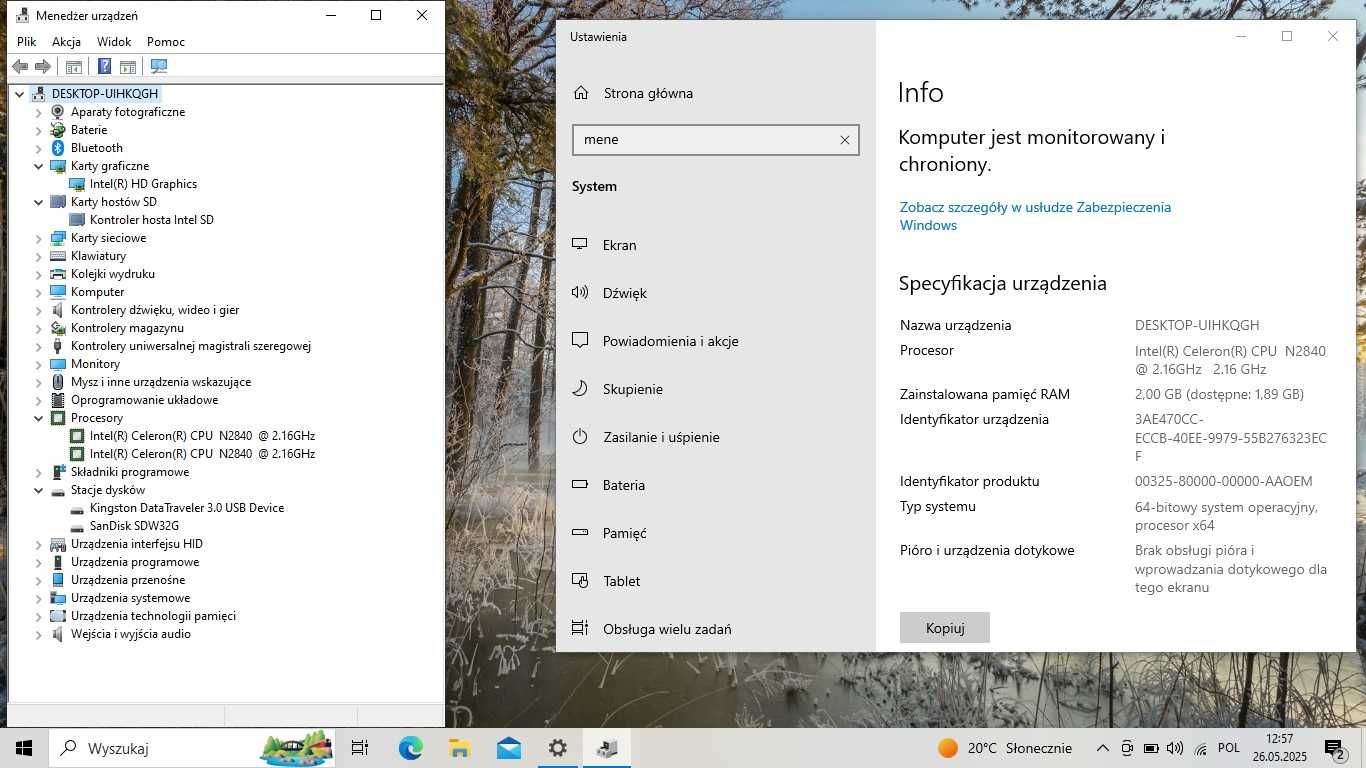The height and width of the screenshot is (768, 1366).
Task: Select the Bluetooth icon in device tree
Action: pos(58,148)
